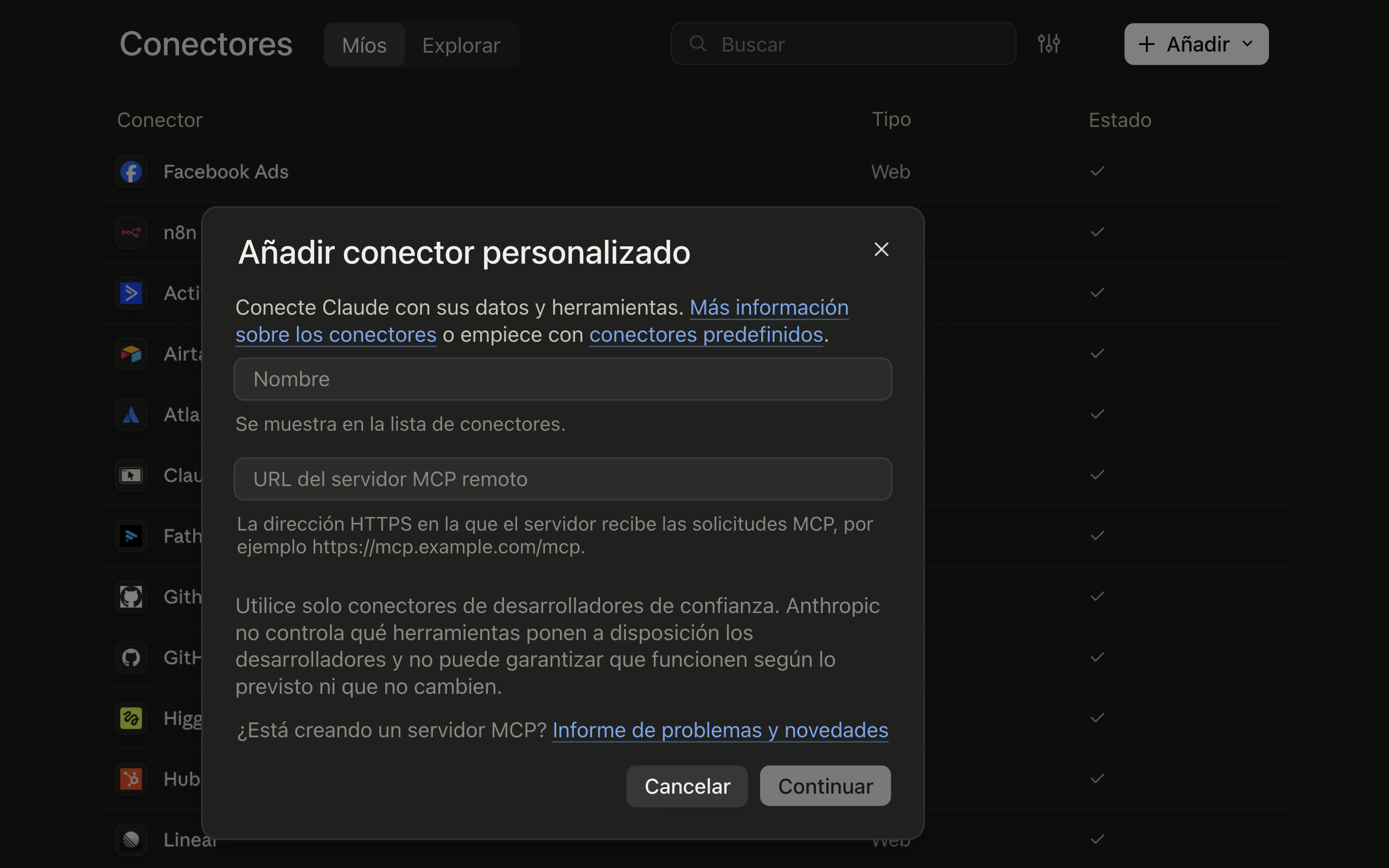Close the custom connector dialog
The height and width of the screenshot is (868, 1389).
pos(881,249)
